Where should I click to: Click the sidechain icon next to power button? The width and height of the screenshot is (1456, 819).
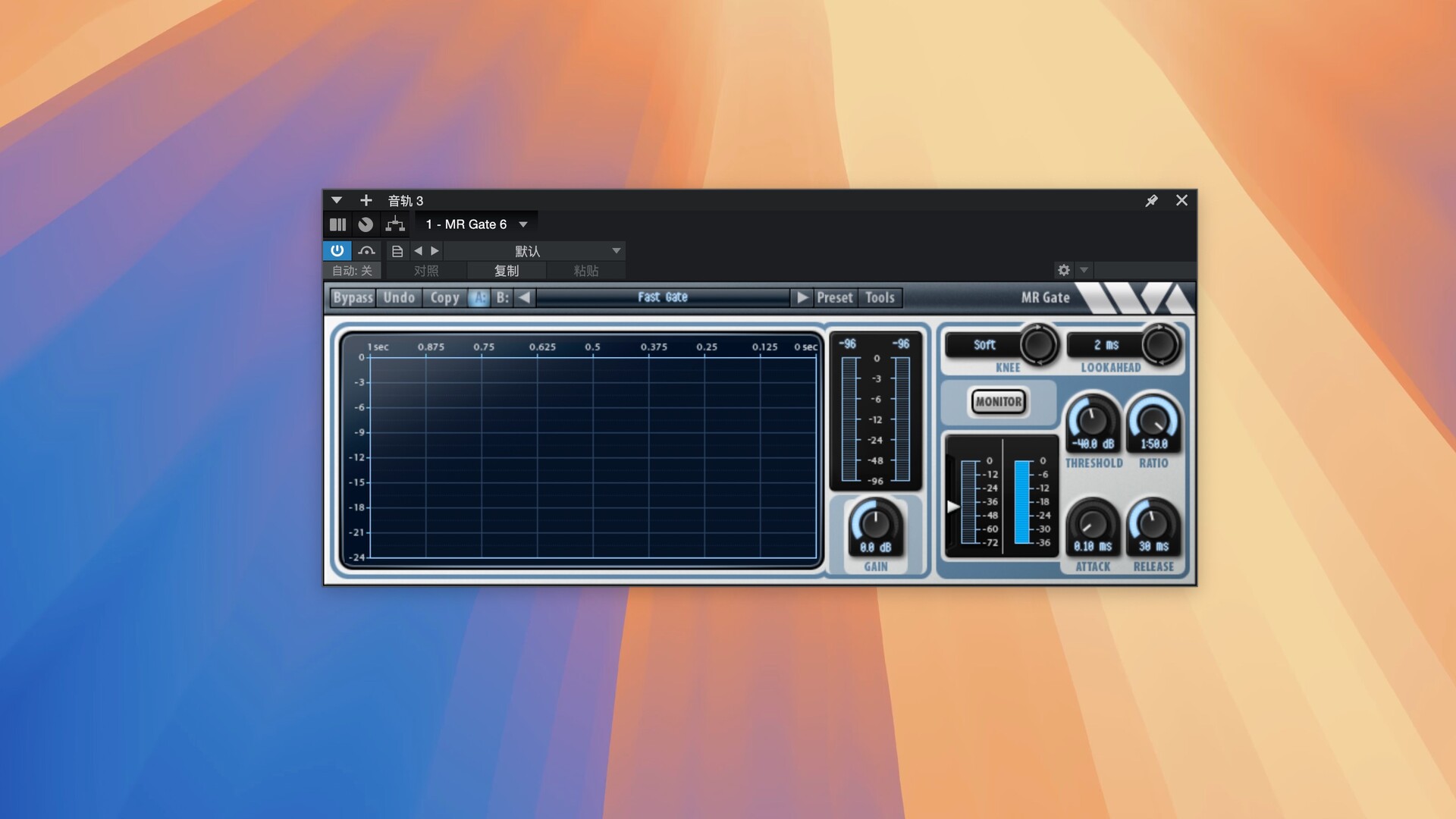click(366, 250)
